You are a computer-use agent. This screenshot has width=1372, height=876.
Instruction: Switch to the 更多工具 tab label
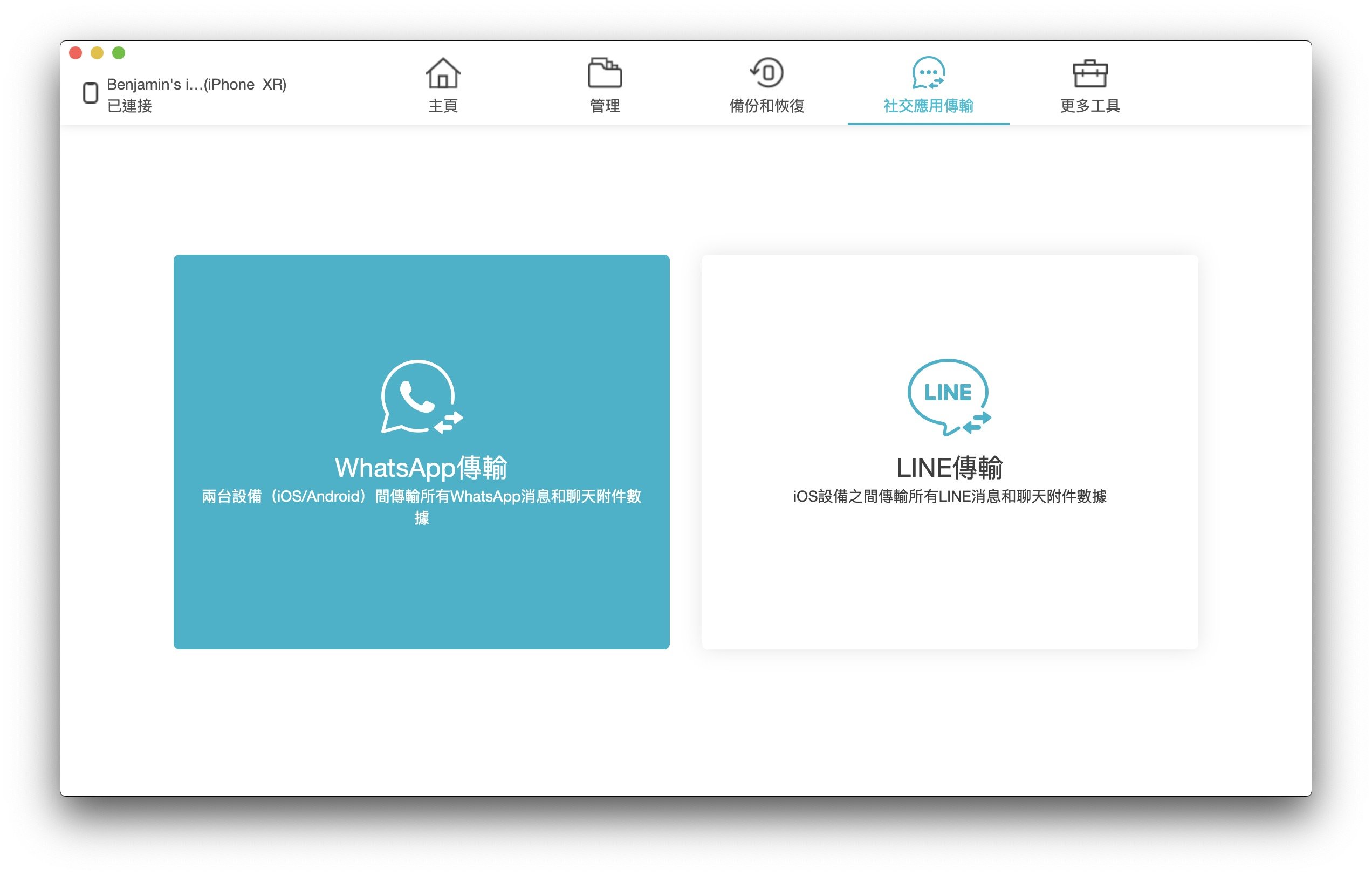[x=1090, y=106]
